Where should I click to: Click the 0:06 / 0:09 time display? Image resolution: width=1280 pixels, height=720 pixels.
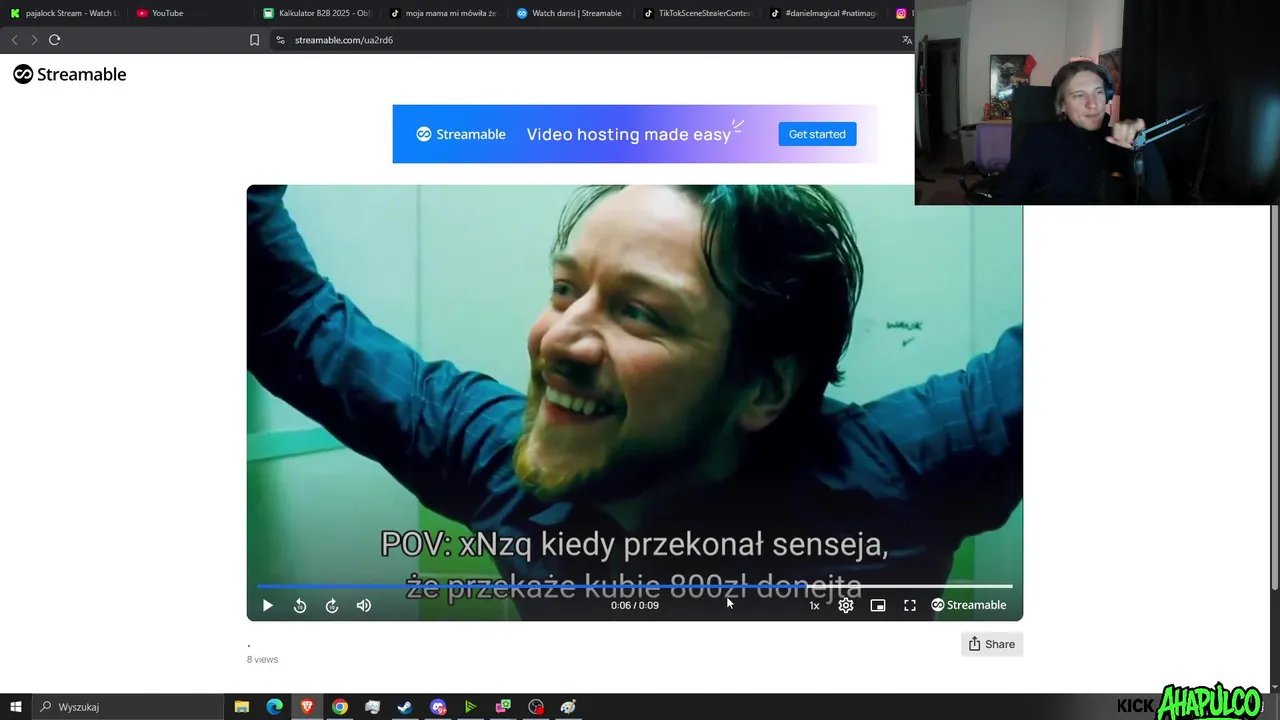pos(635,605)
